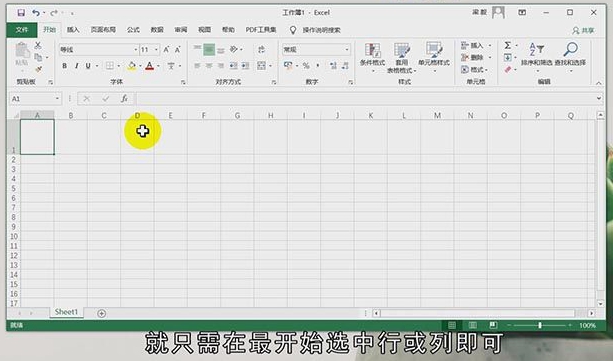Expand the formula bar chevron
This screenshot has width=613, height=361.
[x=599, y=99]
